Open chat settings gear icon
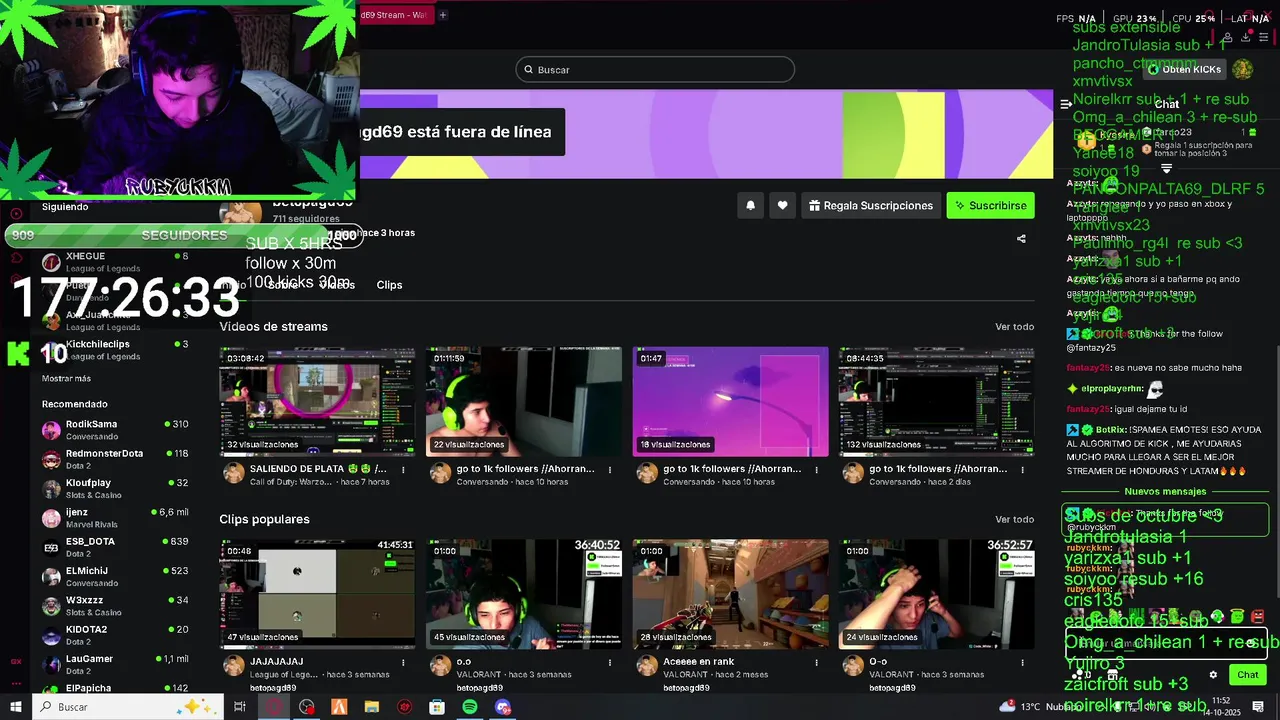The width and height of the screenshot is (1280, 720). point(1213,675)
